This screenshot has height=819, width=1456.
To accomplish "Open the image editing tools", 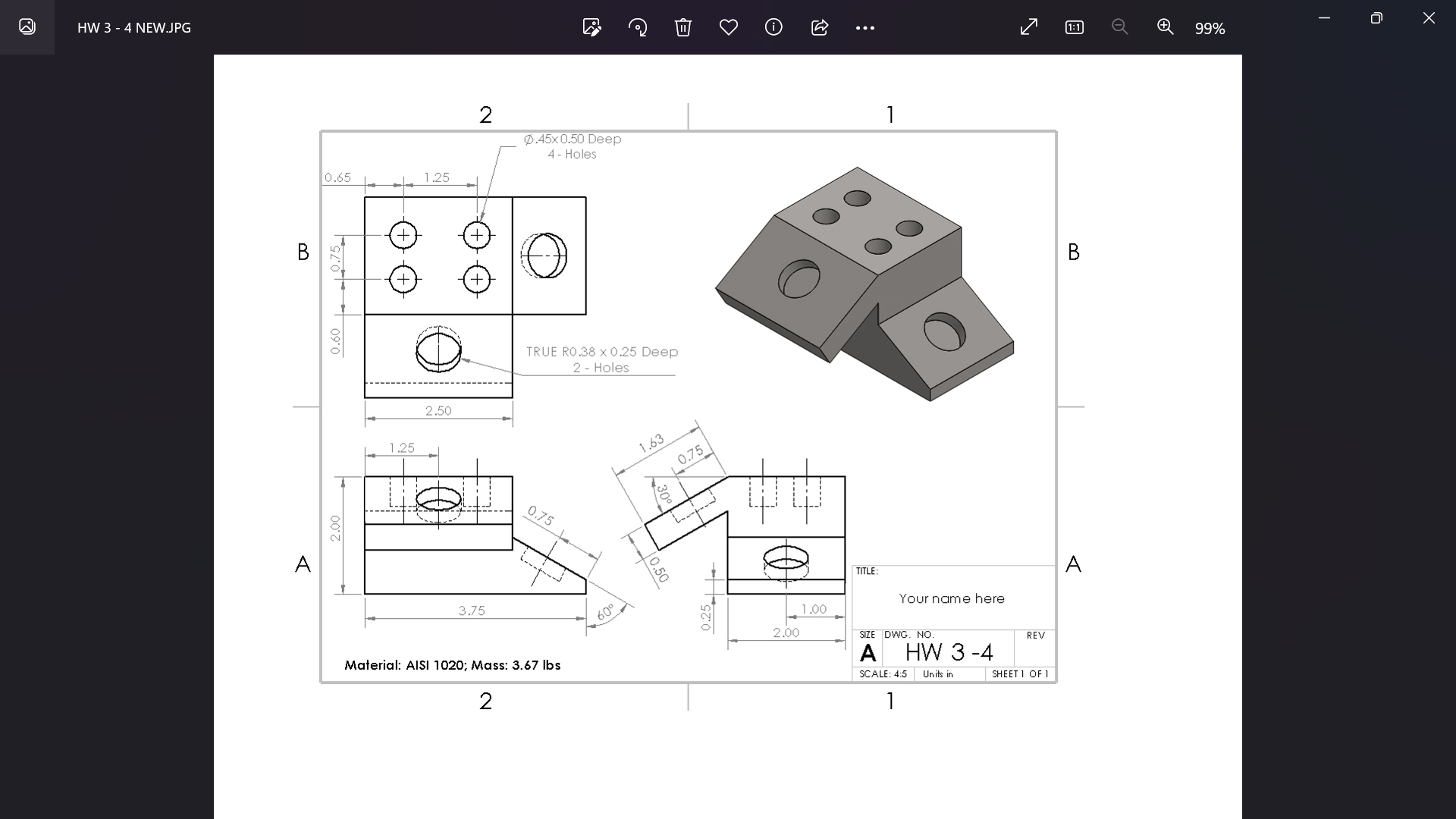I will point(591,27).
